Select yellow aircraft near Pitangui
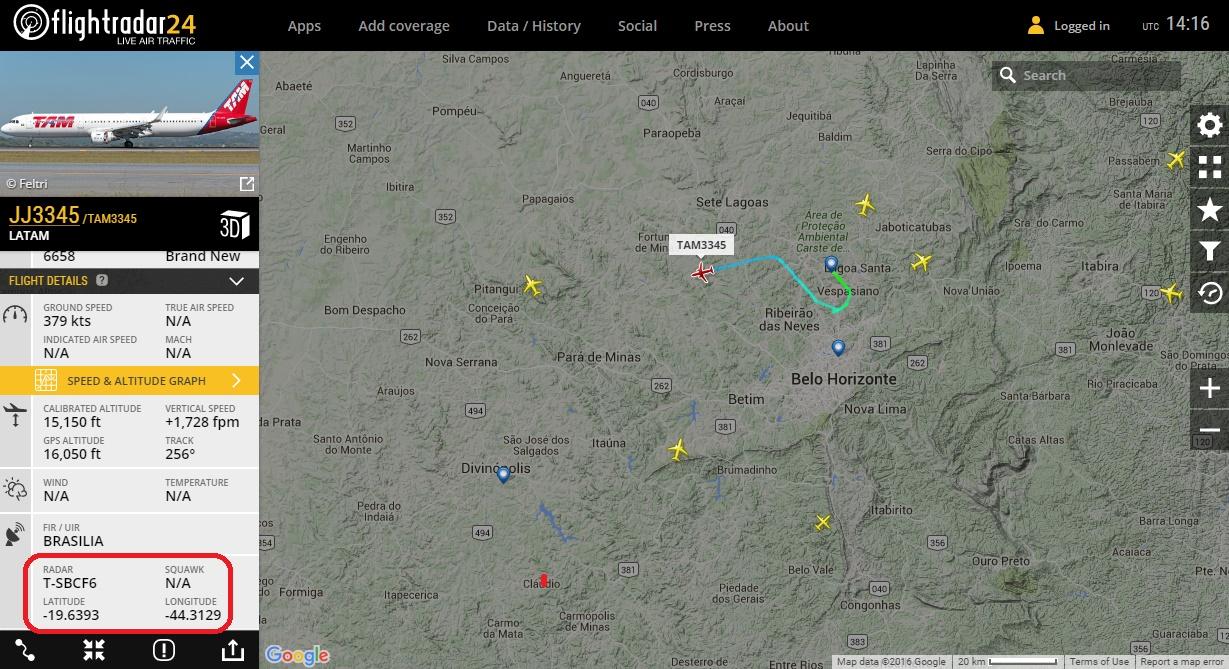Viewport: 1229px width, 669px height. (532, 286)
